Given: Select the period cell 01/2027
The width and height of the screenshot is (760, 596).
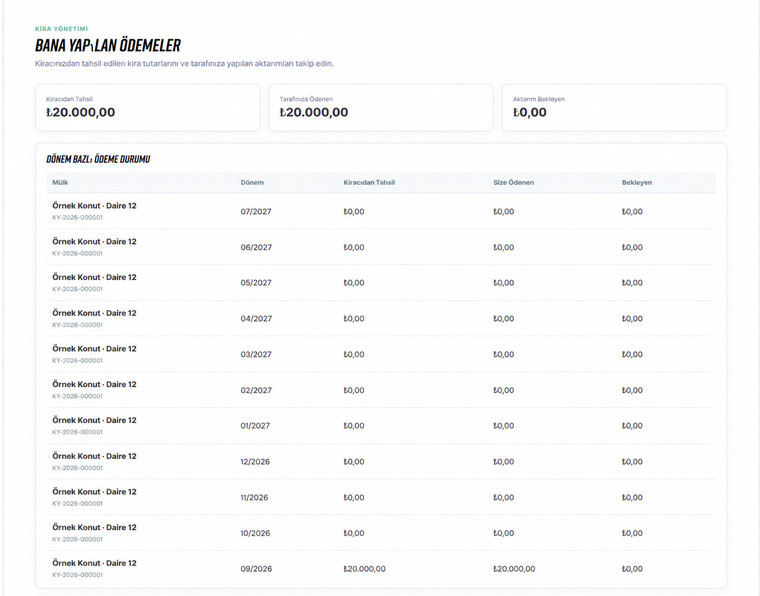Looking at the screenshot, I should click(255, 426).
